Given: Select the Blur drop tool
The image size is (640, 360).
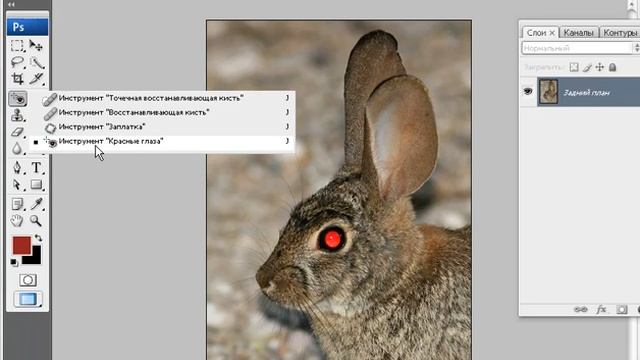Looking at the screenshot, I should [x=17, y=149].
